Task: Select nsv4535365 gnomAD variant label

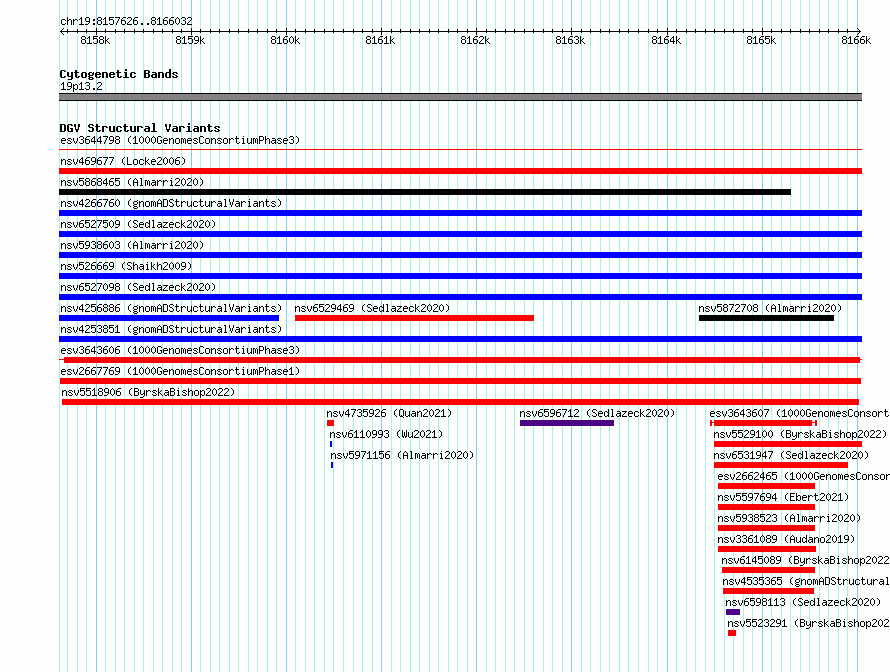Action: point(806,581)
